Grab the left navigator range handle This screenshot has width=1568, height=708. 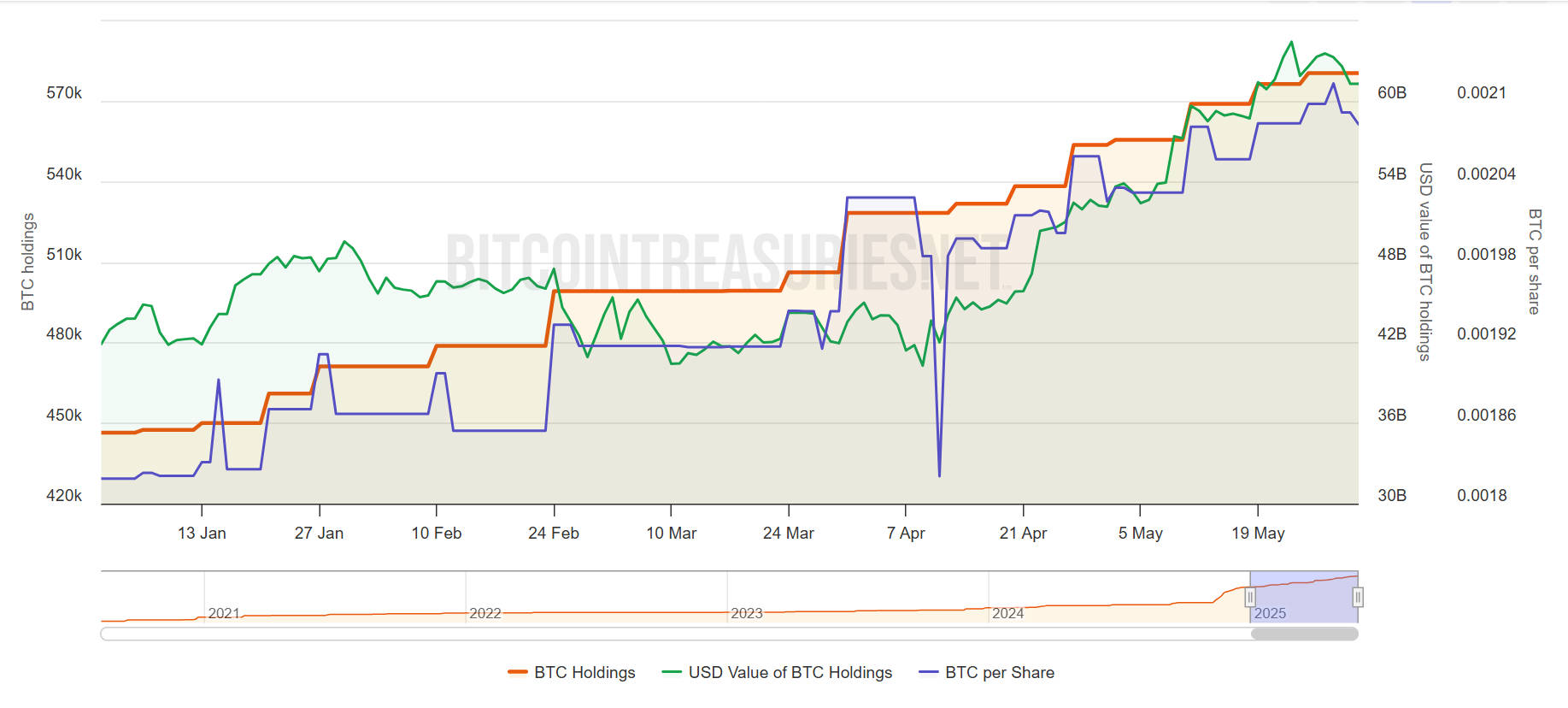click(1250, 597)
